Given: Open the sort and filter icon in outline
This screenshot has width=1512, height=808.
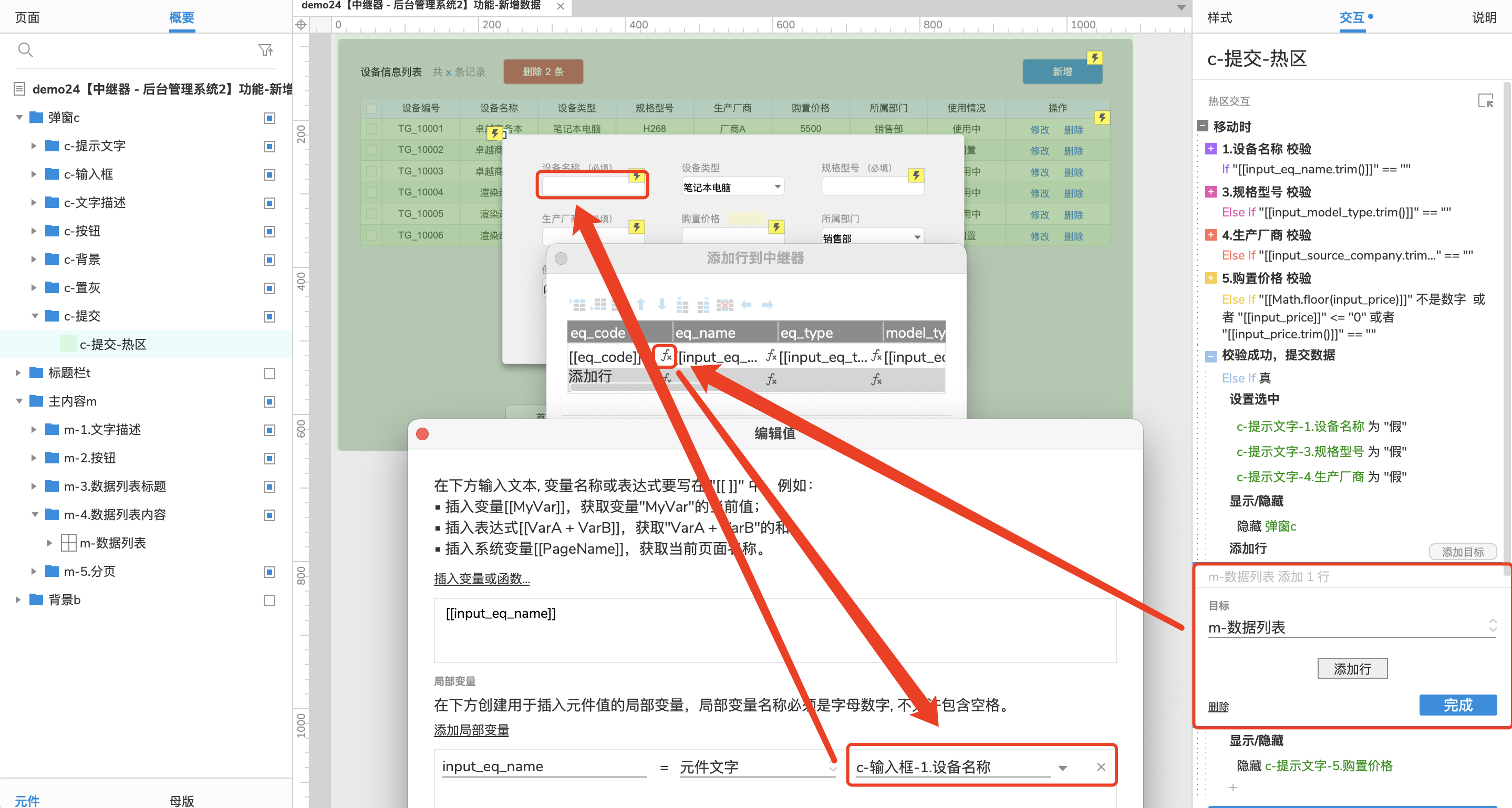Looking at the screenshot, I should coord(266,50).
